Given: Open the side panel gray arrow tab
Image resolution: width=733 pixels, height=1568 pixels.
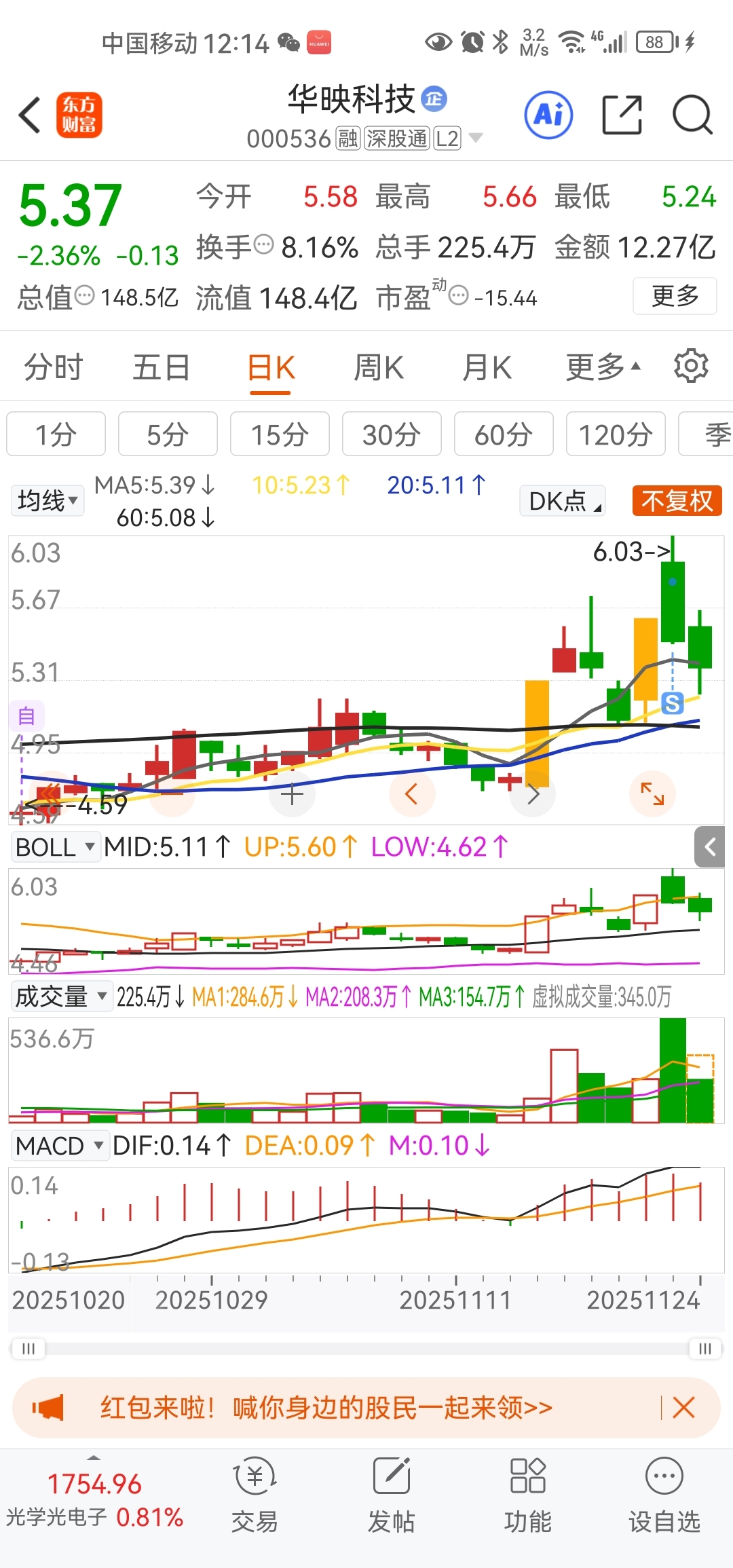Looking at the screenshot, I should (710, 846).
